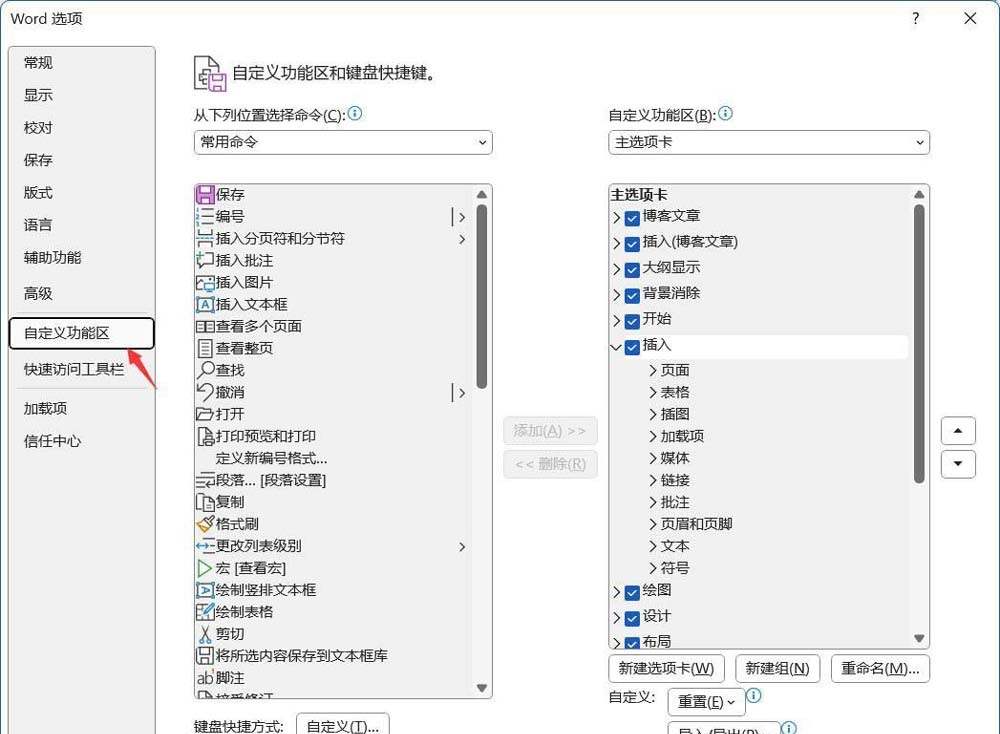Open the 高级 options category
1000x734 pixels.
click(38, 293)
